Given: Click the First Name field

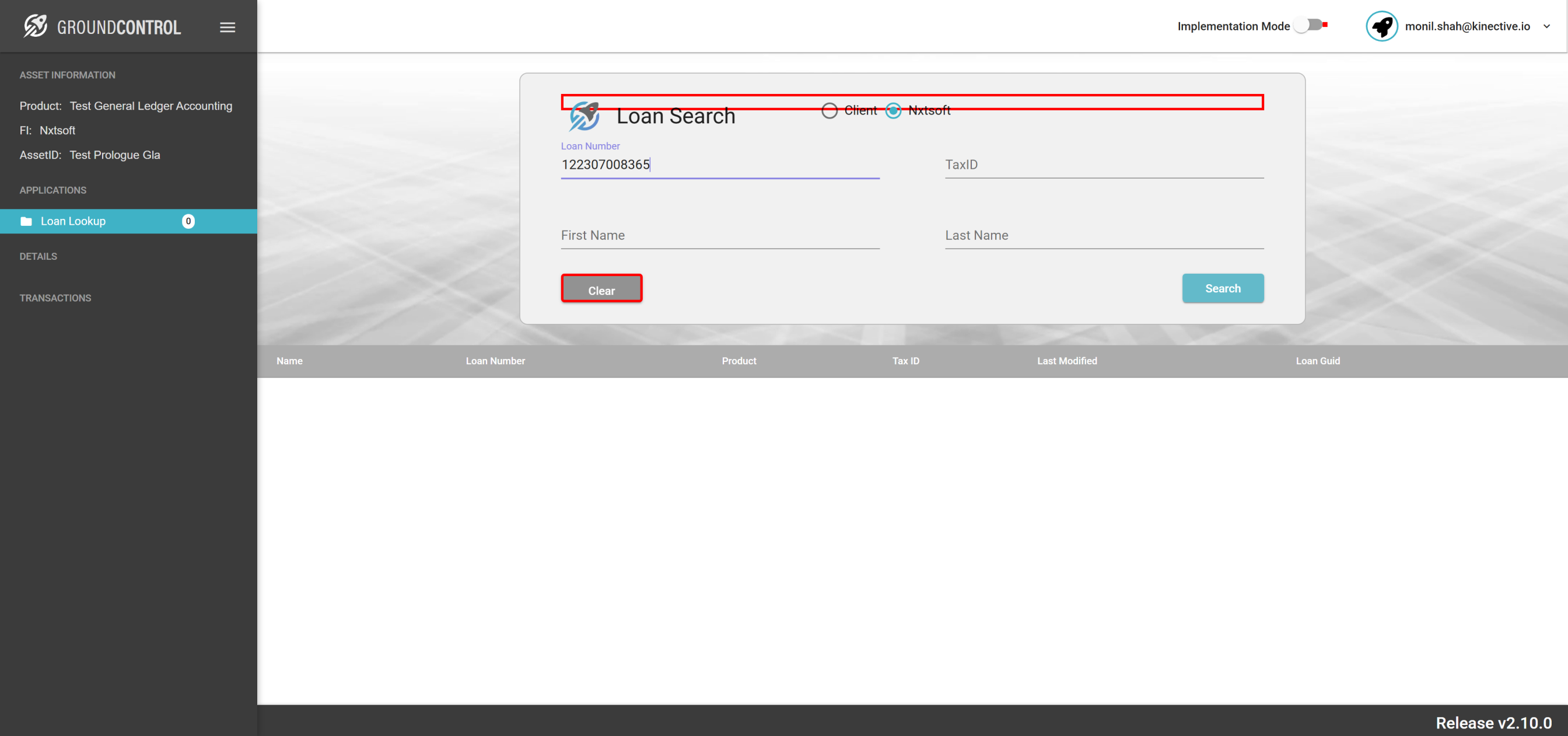Looking at the screenshot, I should pyautogui.click(x=719, y=235).
